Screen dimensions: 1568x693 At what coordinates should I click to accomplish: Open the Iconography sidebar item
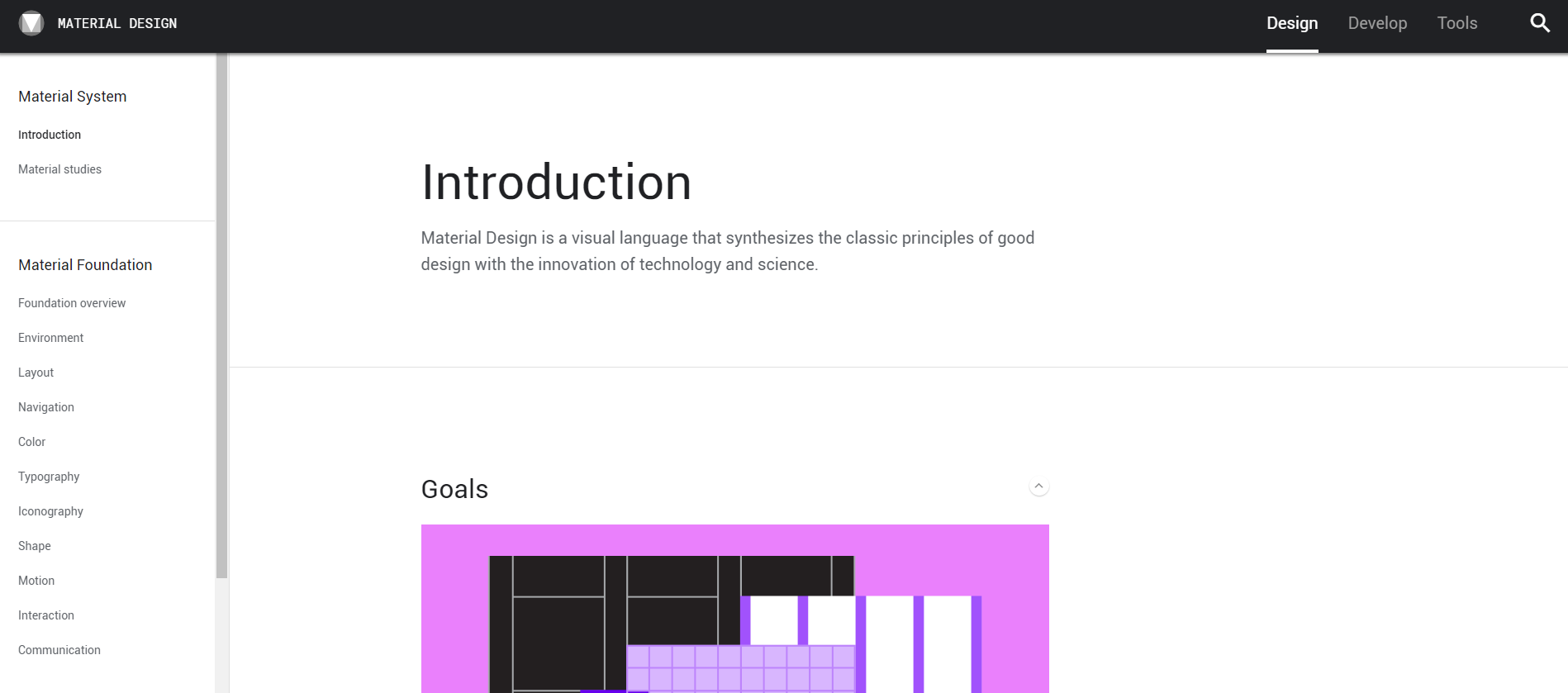click(50, 511)
